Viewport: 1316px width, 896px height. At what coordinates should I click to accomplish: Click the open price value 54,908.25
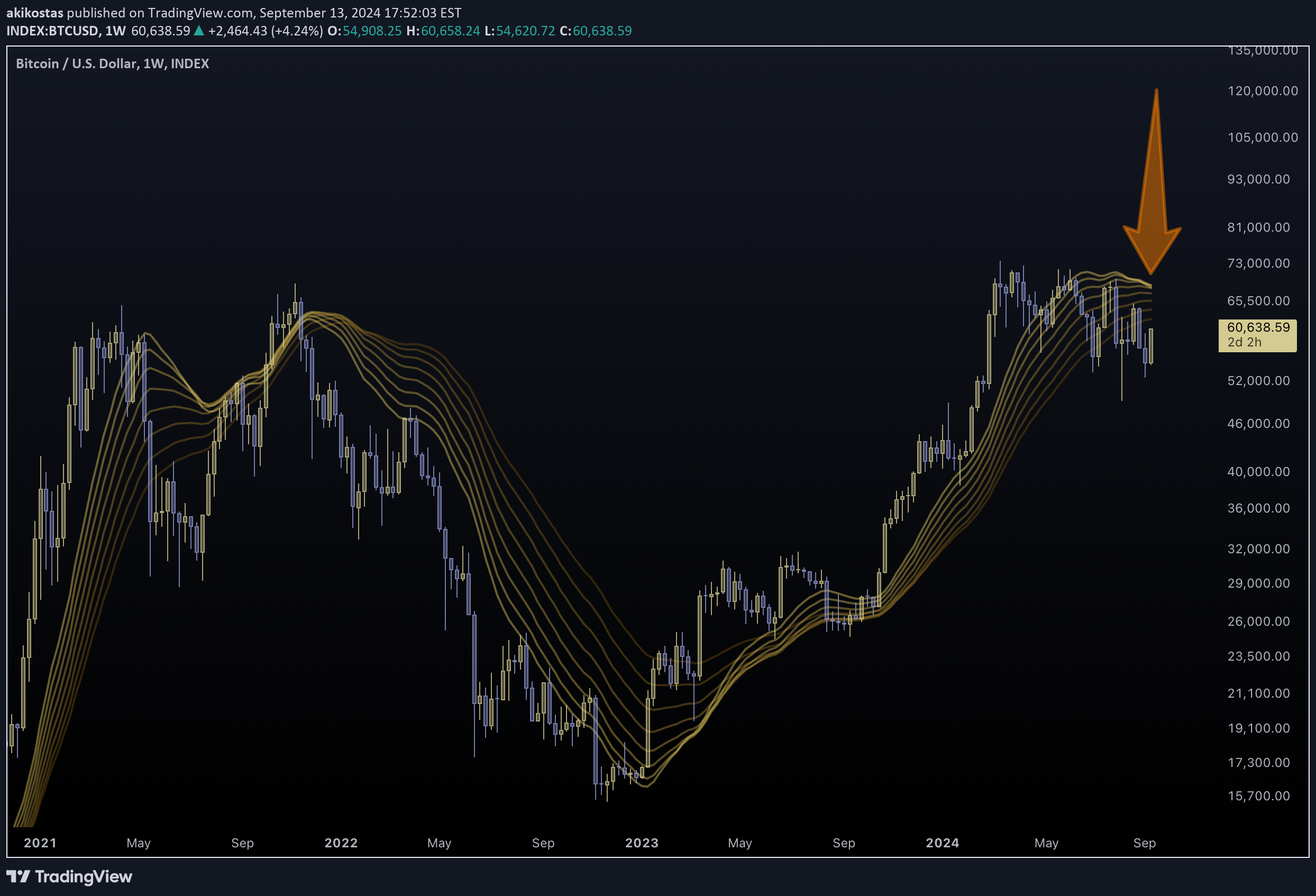(371, 31)
